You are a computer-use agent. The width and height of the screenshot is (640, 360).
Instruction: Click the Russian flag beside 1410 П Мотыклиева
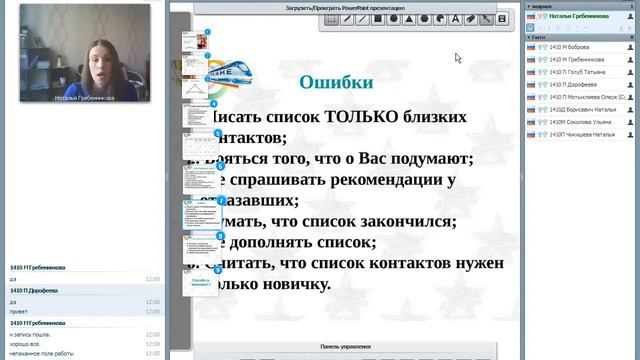coord(531,97)
